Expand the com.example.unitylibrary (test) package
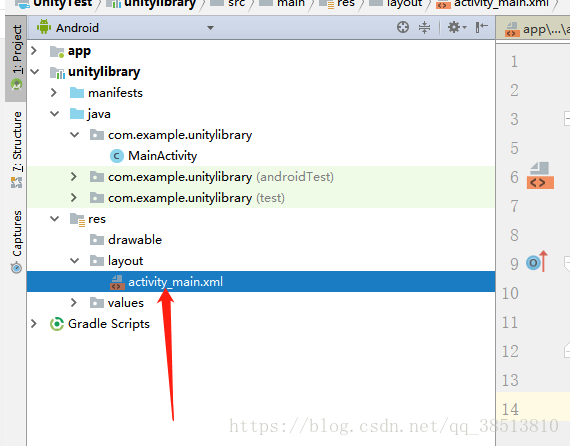 tap(74, 198)
